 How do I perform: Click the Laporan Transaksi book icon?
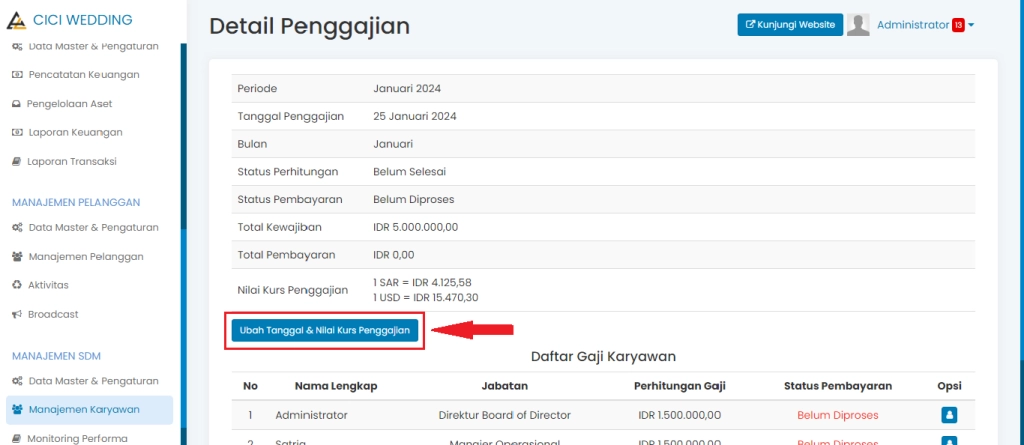click(17, 162)
